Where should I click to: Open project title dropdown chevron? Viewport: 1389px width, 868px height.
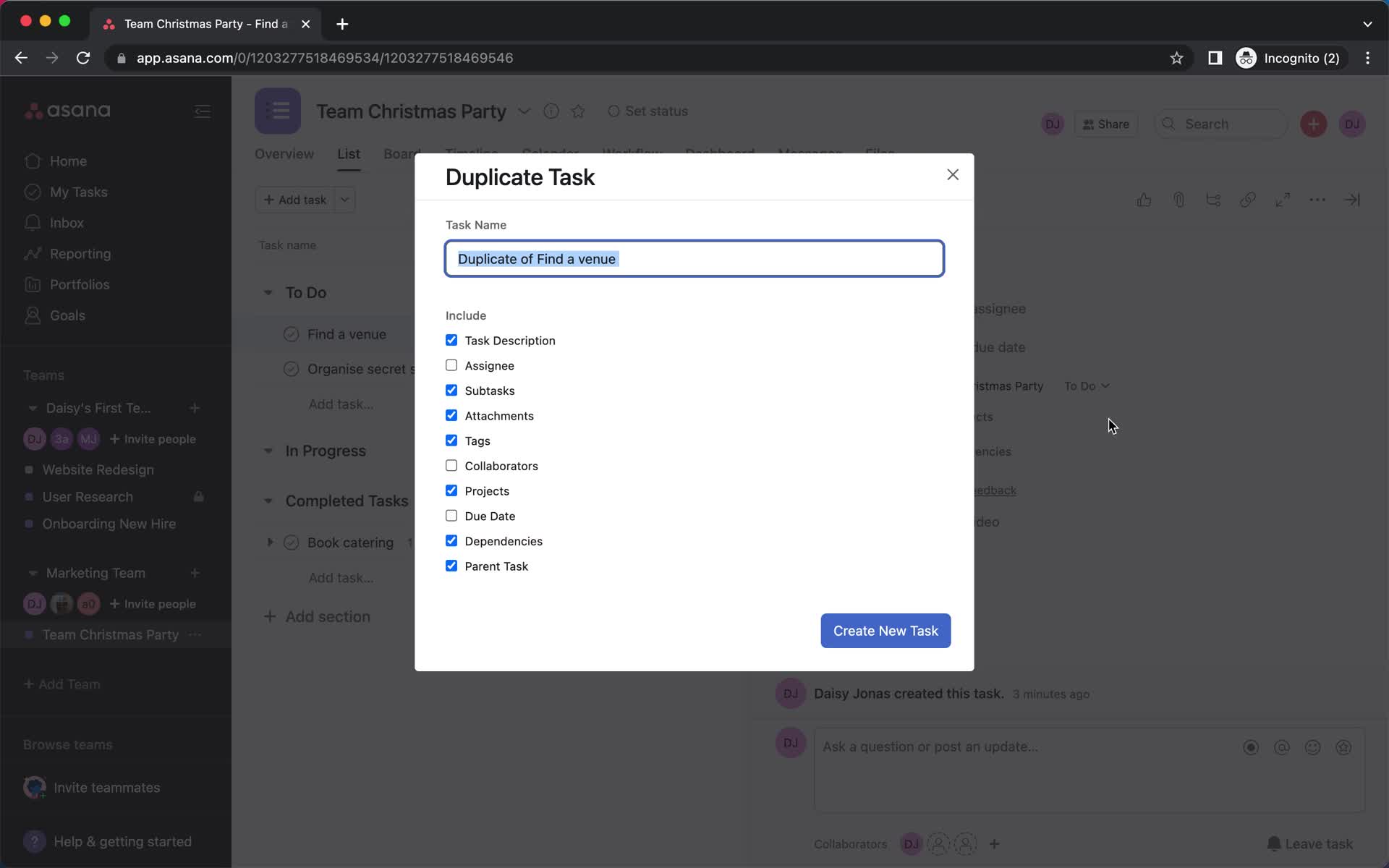pos(524,111)
